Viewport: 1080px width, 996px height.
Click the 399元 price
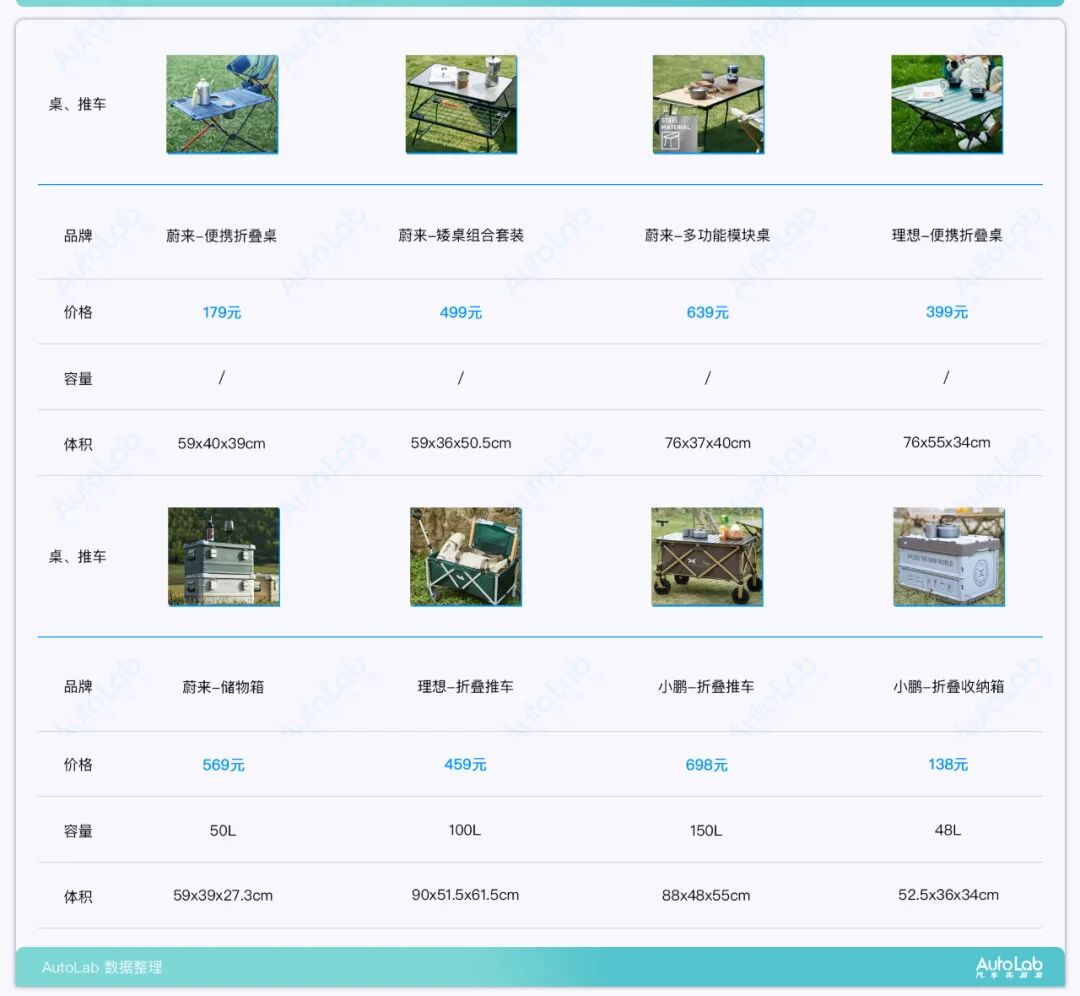[x=947, y=312]
